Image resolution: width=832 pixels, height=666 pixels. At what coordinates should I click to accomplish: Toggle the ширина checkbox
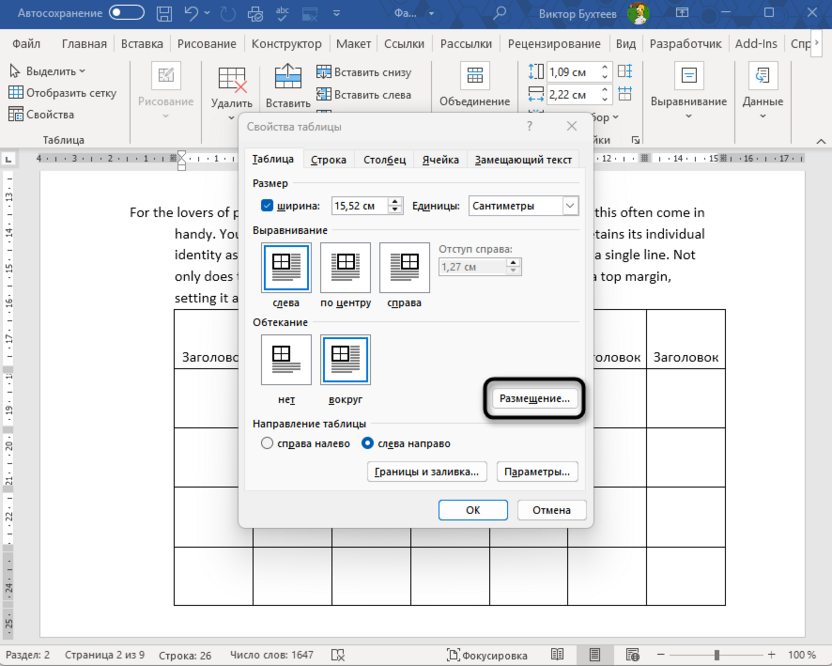[x=267, y=205]
